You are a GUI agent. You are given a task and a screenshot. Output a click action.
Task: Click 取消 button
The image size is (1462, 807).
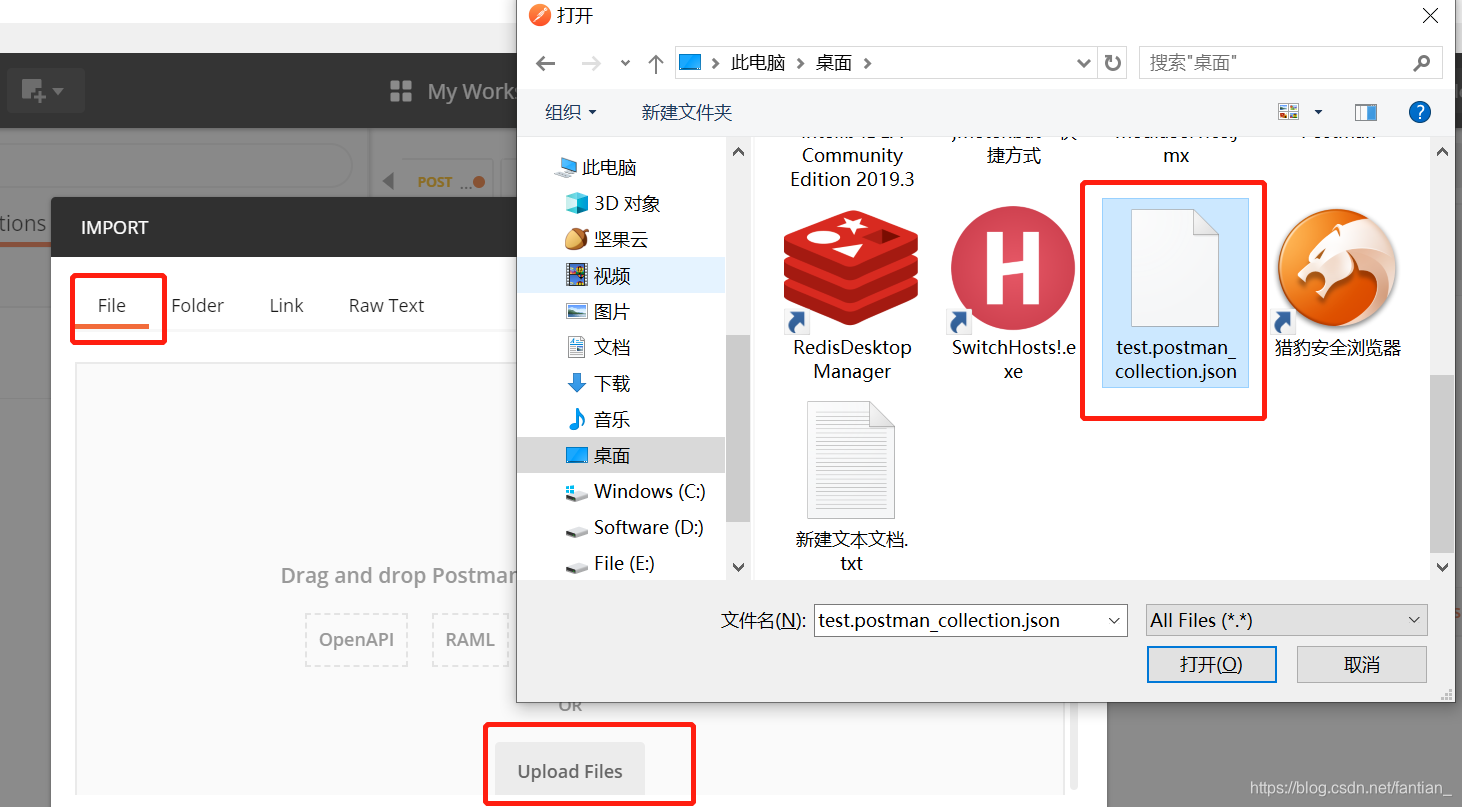coord(1362,665)
